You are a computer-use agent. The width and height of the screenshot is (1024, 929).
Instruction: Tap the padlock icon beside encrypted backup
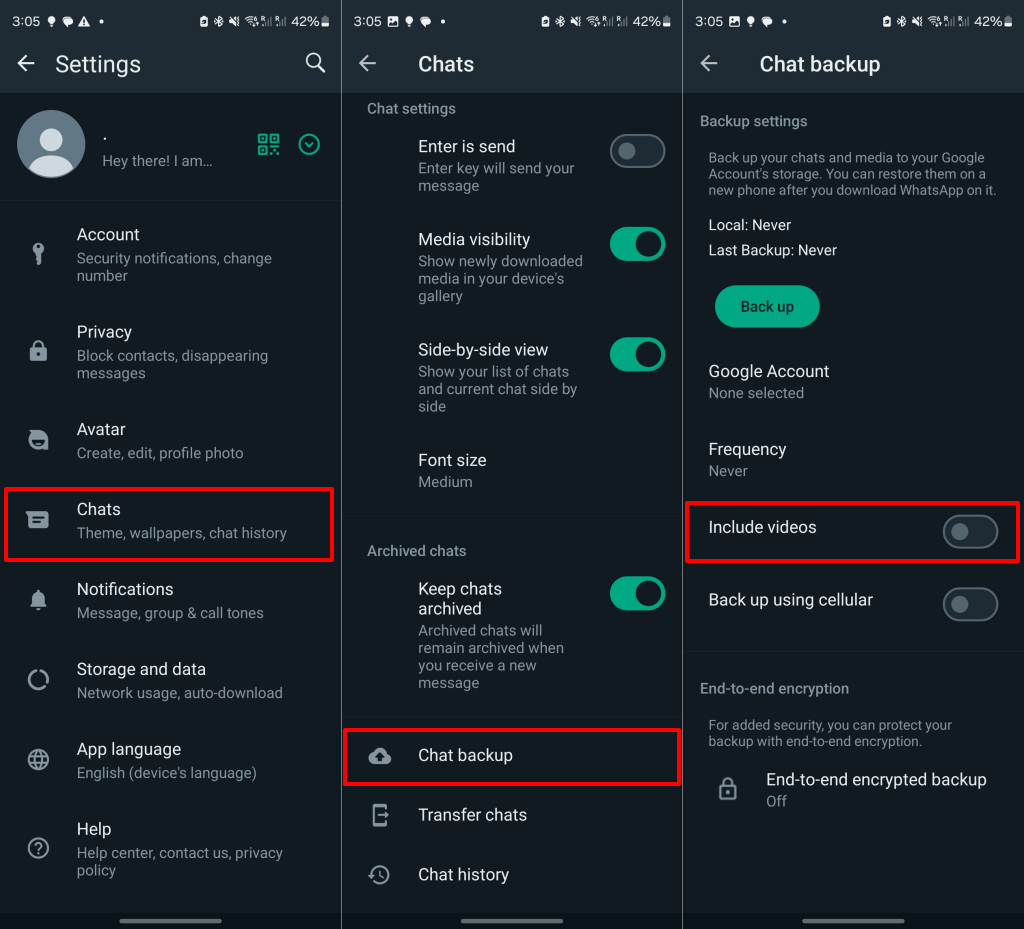click(x=728, y=790)
